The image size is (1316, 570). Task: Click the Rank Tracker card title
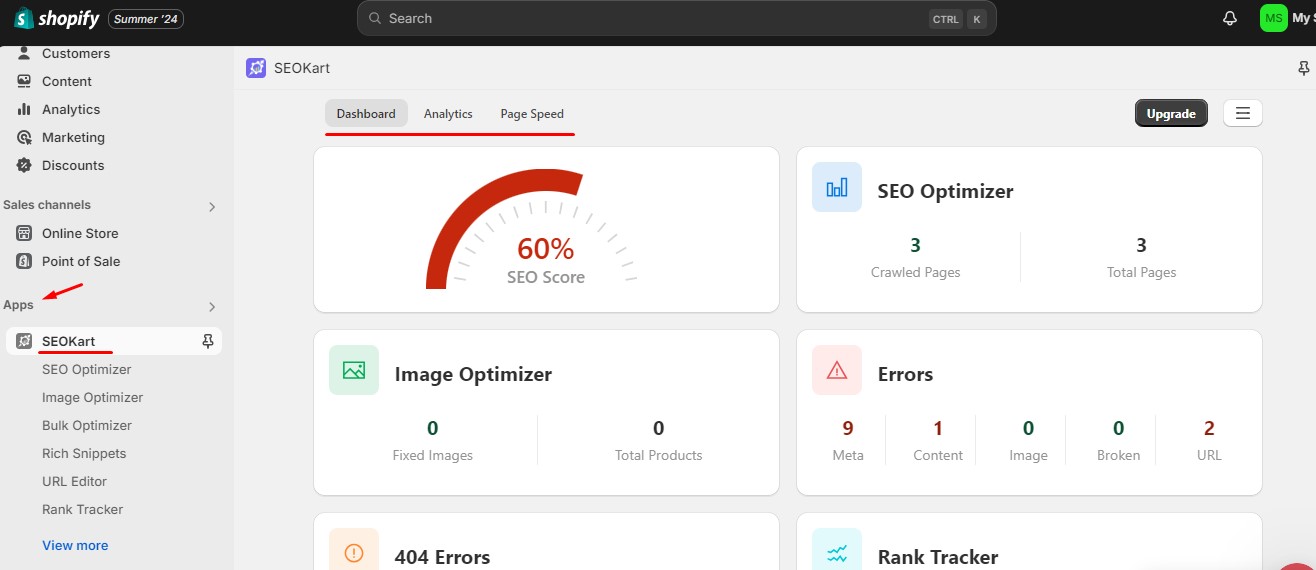[938, 557]
